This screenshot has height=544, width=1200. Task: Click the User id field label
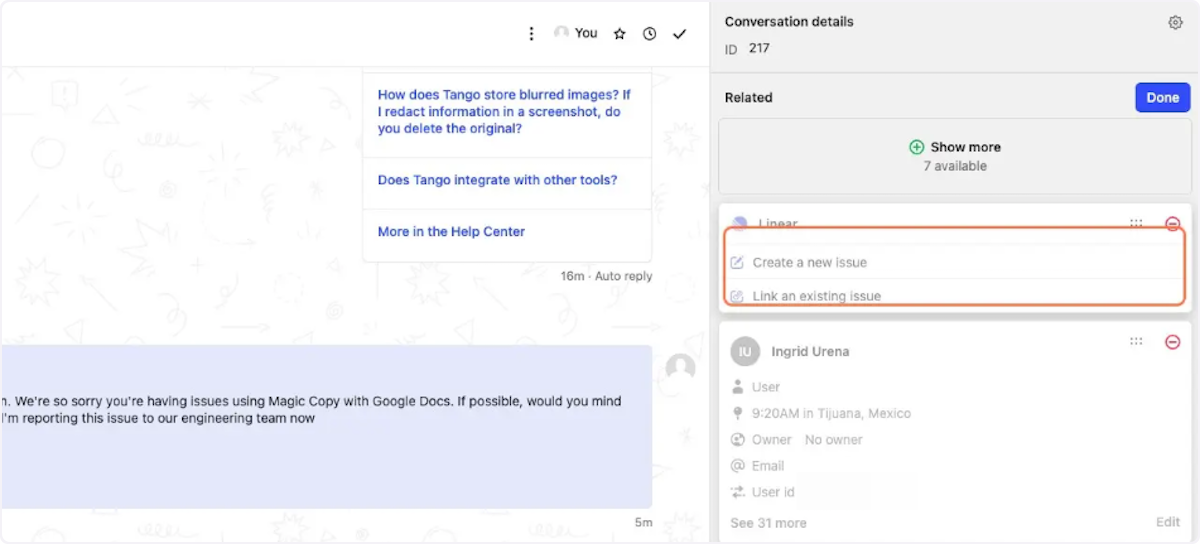coord(773,492)
